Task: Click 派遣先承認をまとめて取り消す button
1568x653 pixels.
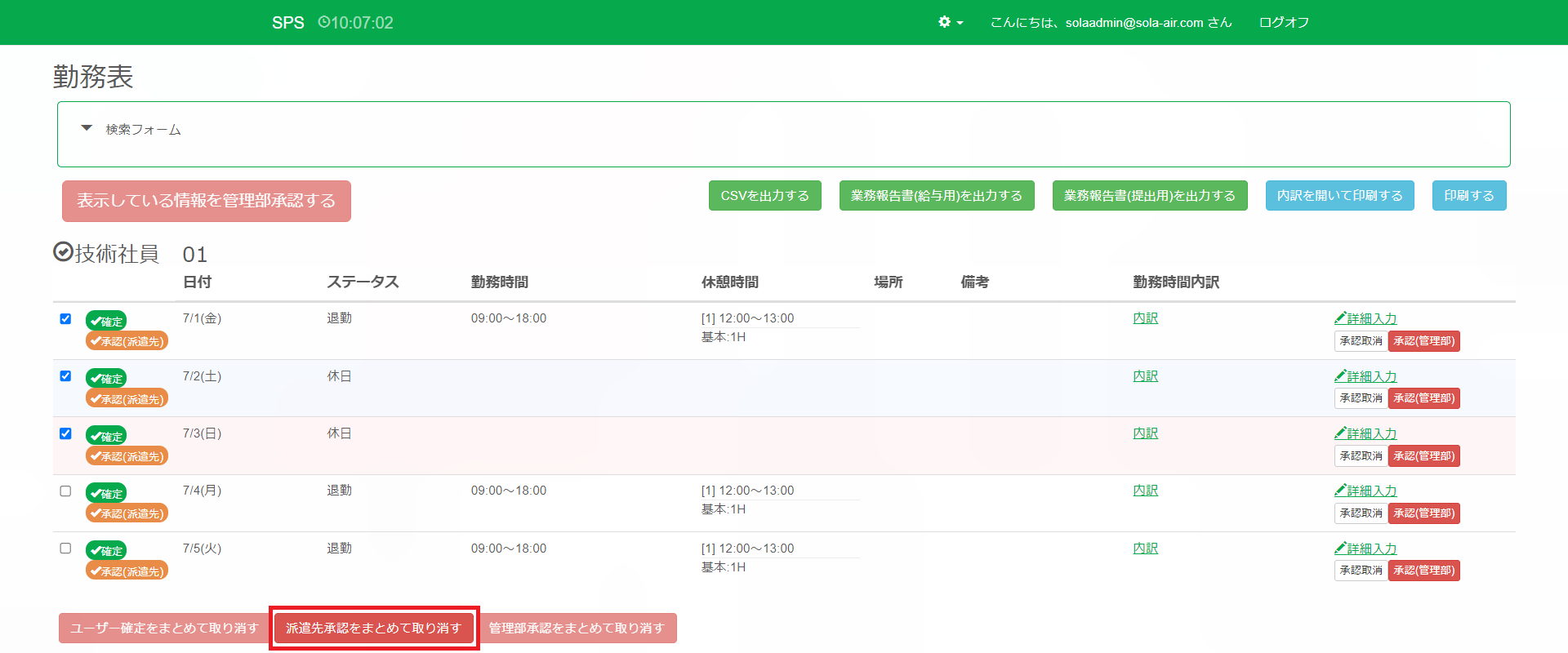Action: 374,629
